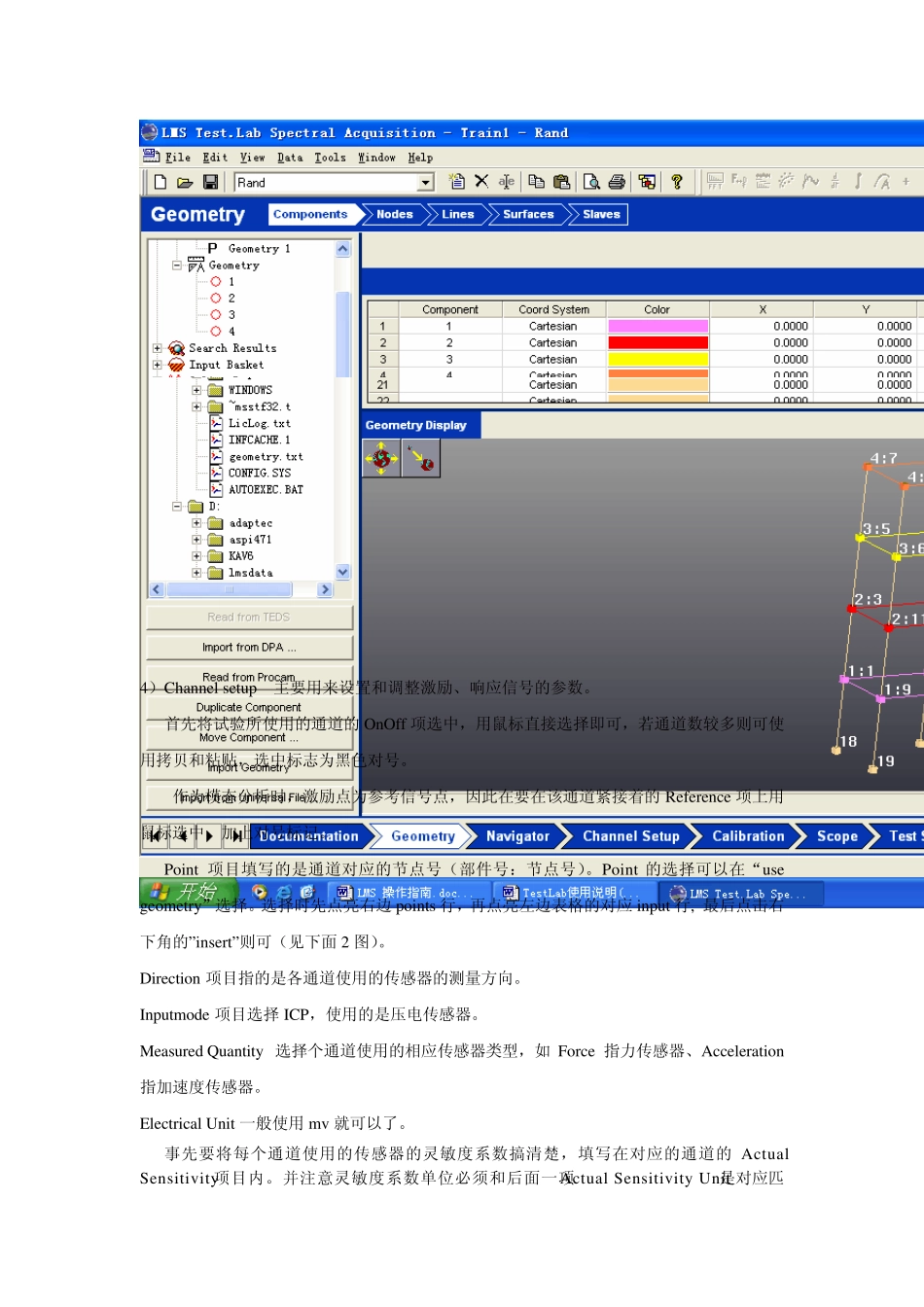The height and width of the screenshot is (1307, 924).
Task: Click the yellow color swatch for component 3
Action: (x=657, y=360)
